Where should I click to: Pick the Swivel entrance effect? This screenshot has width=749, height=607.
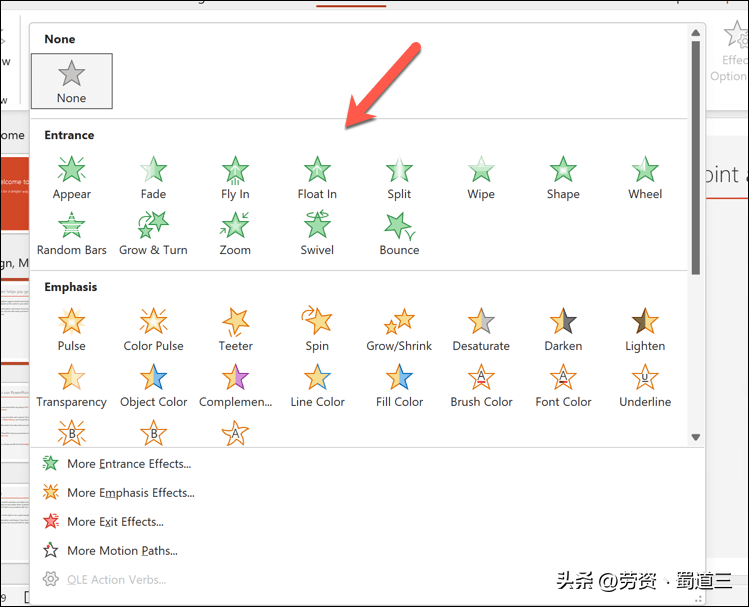click(x=317, y=234)
